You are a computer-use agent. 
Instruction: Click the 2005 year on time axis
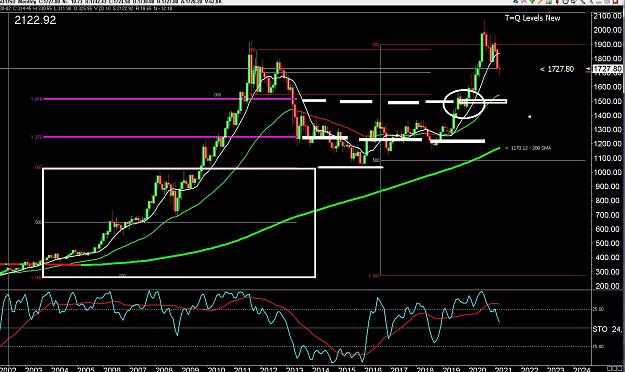(x=86, y=369)
